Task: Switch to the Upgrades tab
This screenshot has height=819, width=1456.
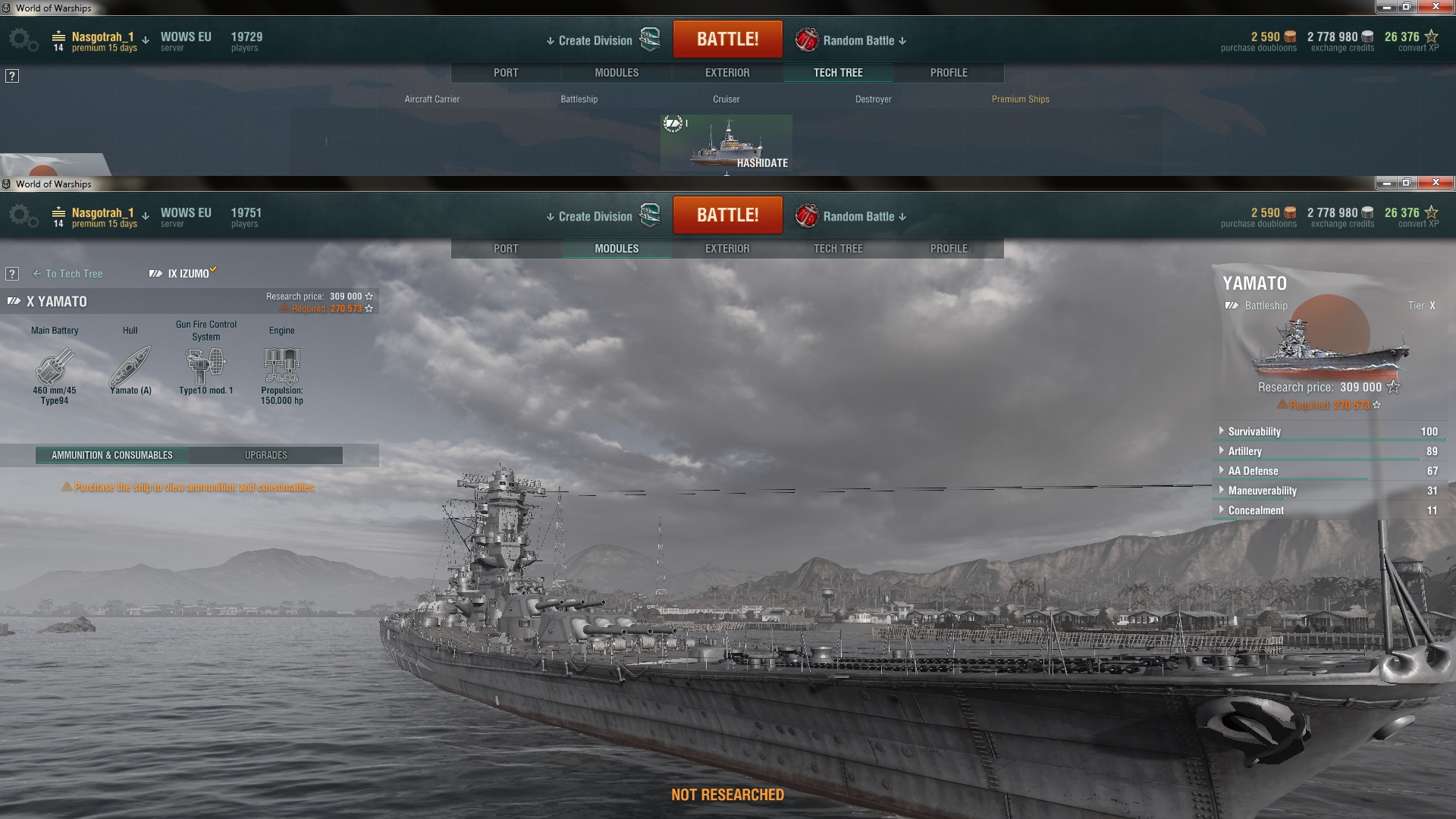Action: click(266, 455)
